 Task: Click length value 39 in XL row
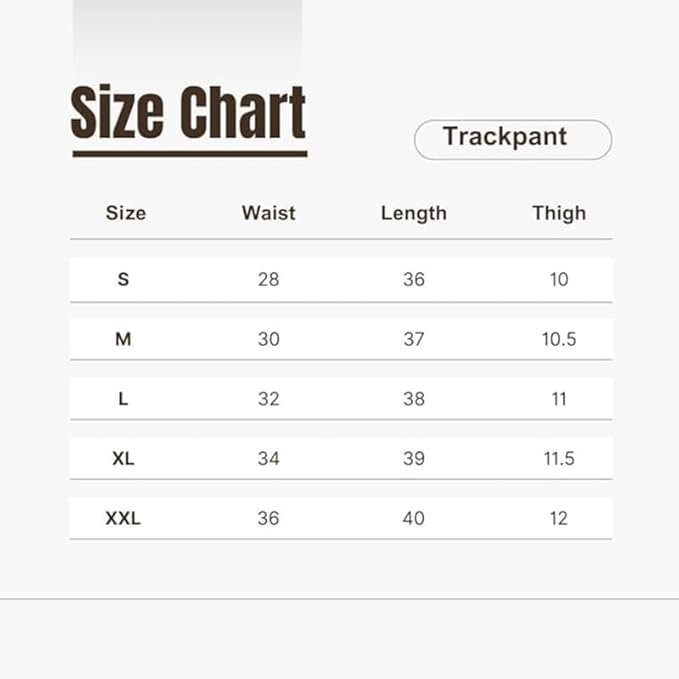tap(414, 459)
